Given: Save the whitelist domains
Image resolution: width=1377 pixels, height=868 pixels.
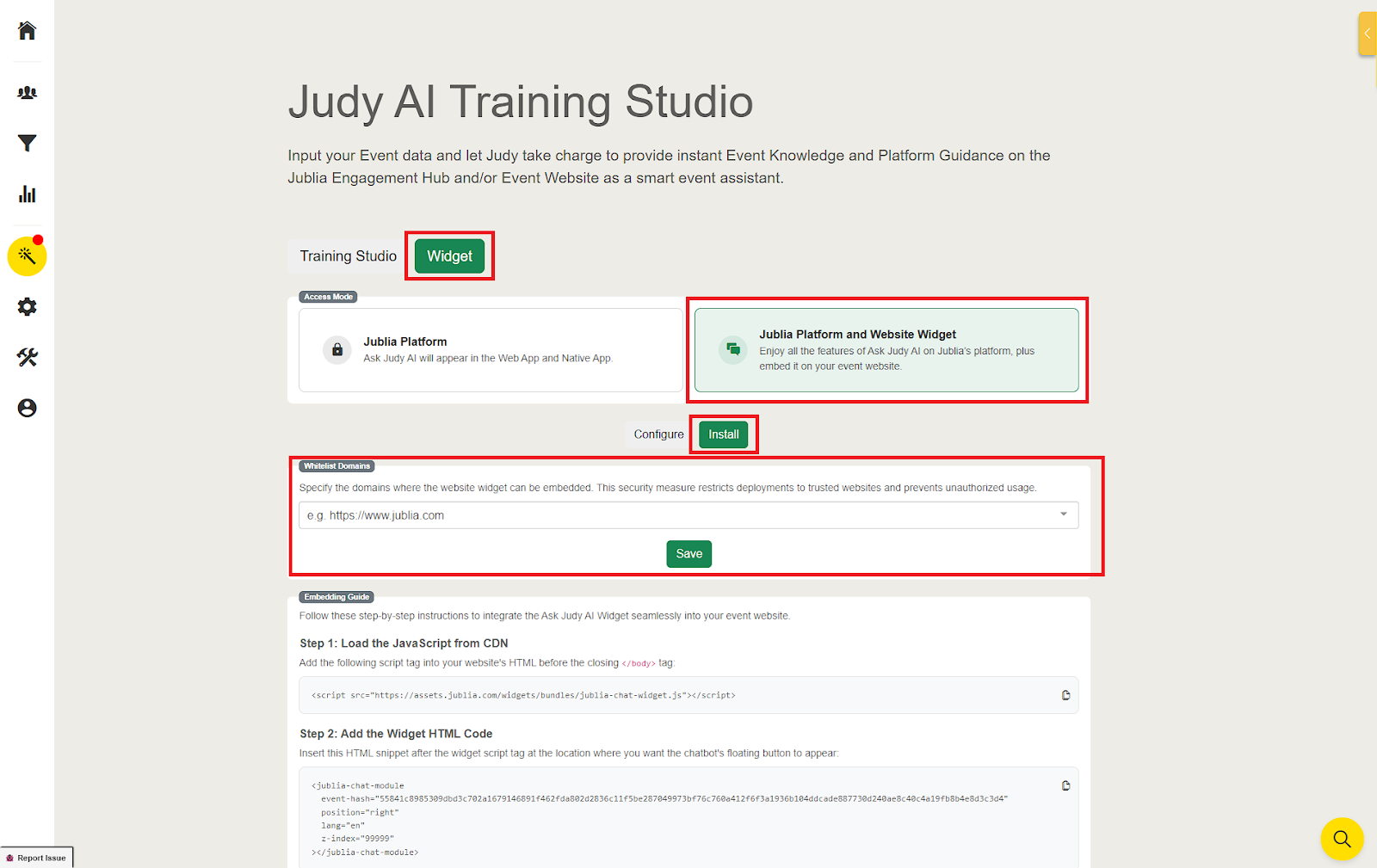Looking at the screenshot, I should pyautogui.click(x=689, y=554).
